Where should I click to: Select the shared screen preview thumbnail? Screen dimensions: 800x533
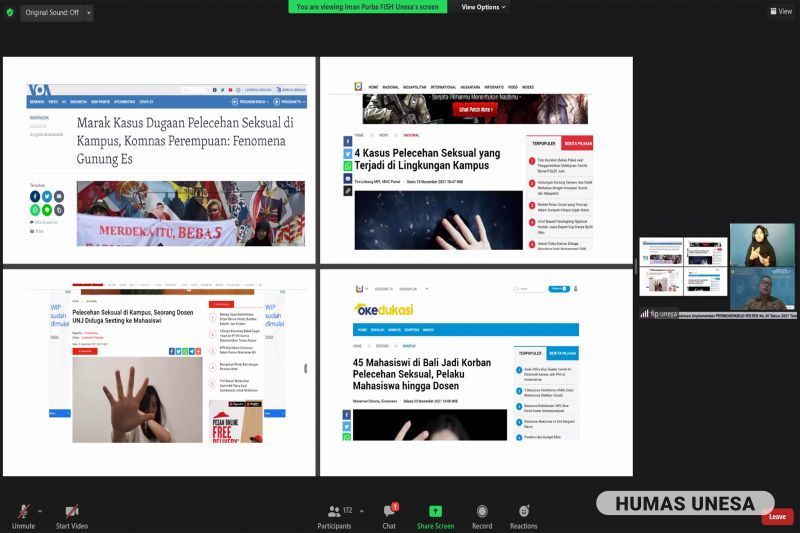coord(683,266)
